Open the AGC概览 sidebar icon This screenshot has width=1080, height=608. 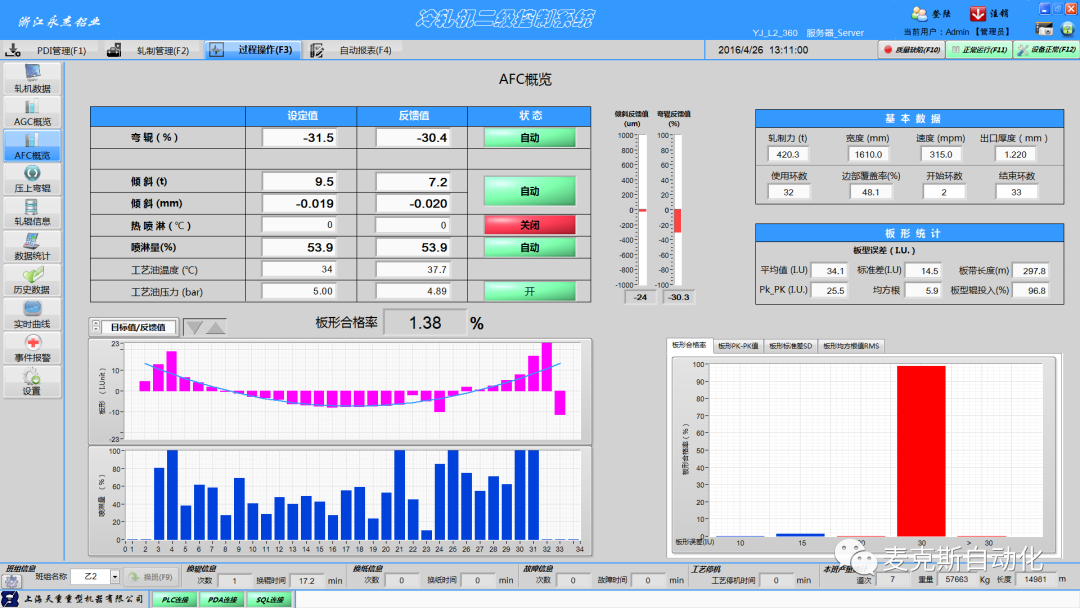(32, 112)
